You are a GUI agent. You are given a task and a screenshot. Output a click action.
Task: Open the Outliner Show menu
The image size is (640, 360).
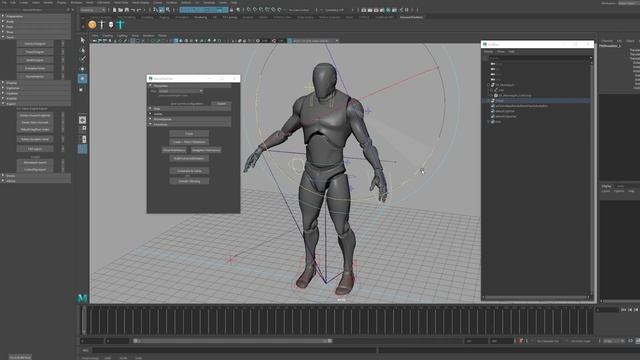pos(501,52)
